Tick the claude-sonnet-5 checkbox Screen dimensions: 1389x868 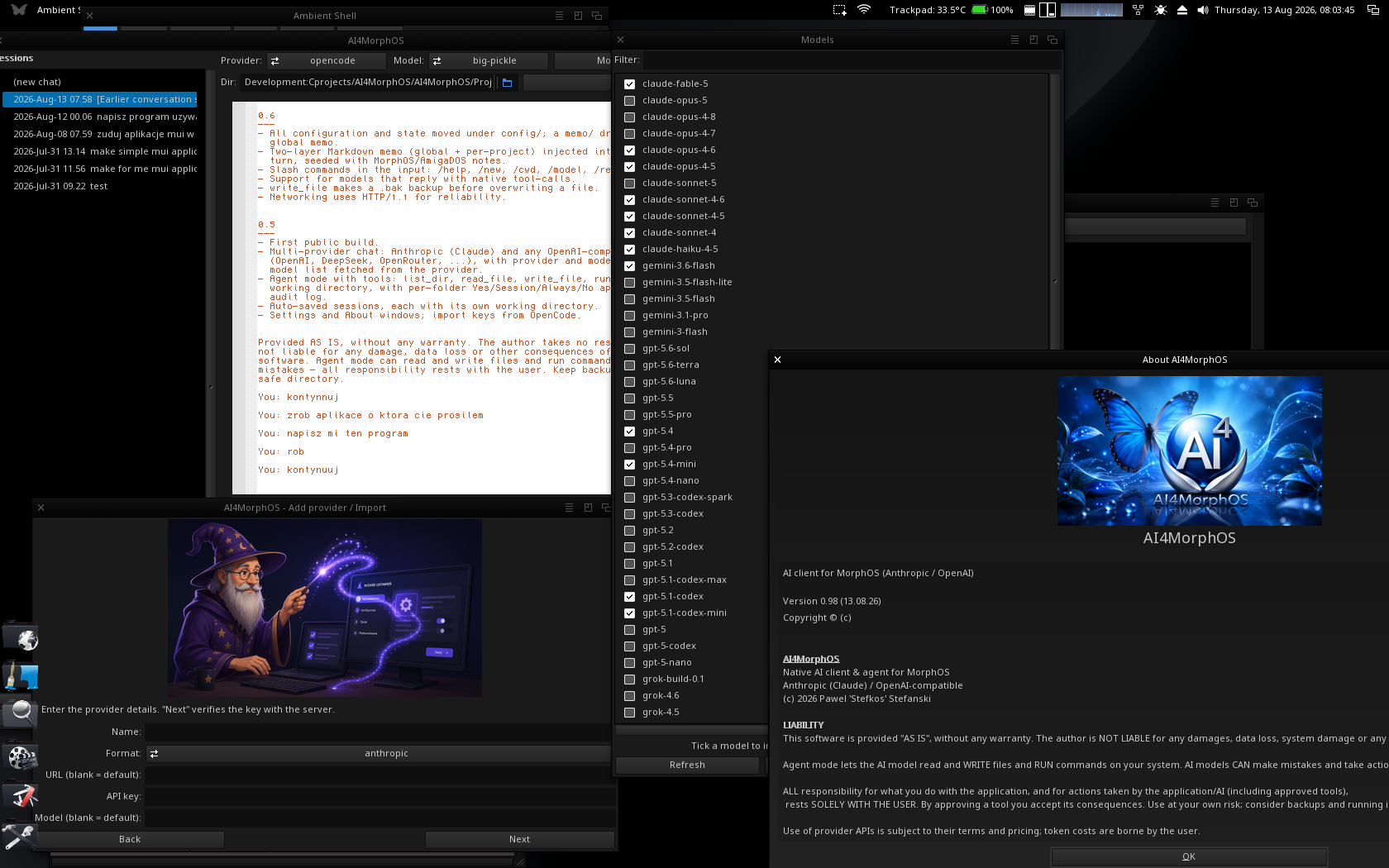click(630, 184)
